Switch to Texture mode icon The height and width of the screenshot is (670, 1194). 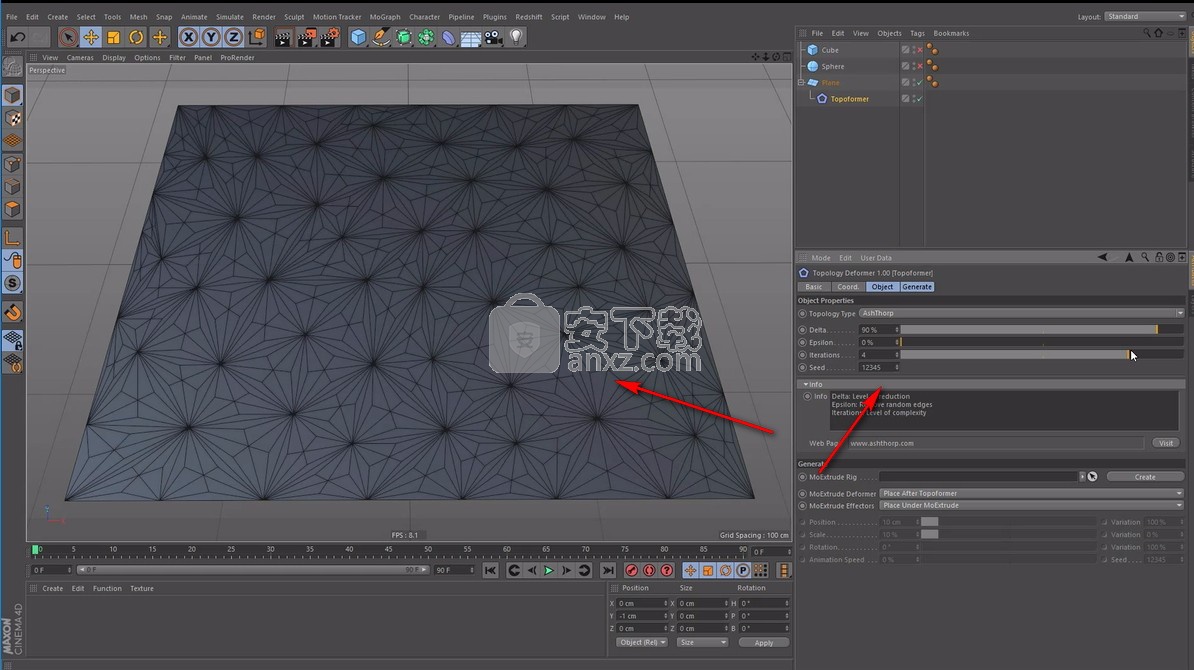12,118
